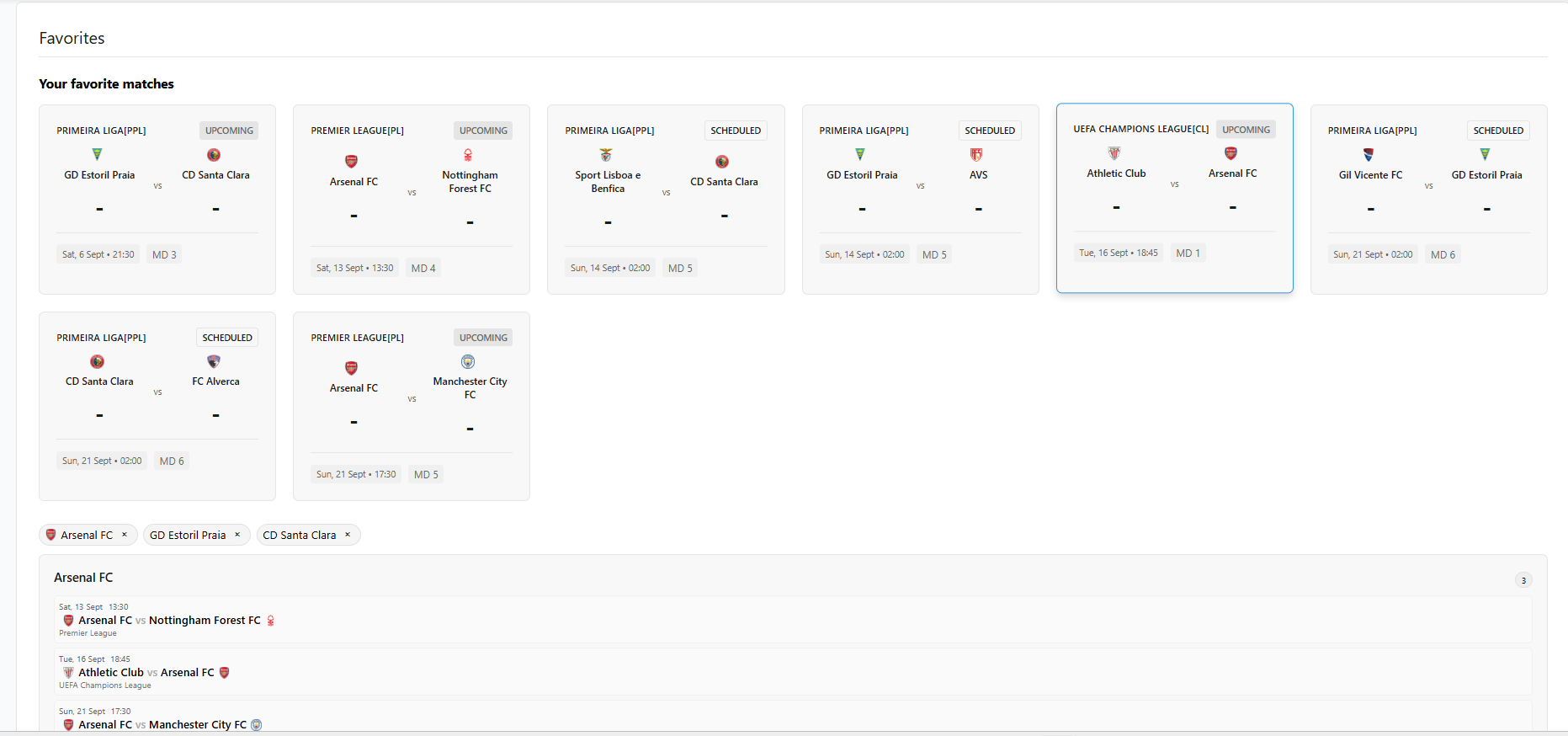Open Arsenal vs Manchester City list row

pyautogui.click(x=791, y=718)
